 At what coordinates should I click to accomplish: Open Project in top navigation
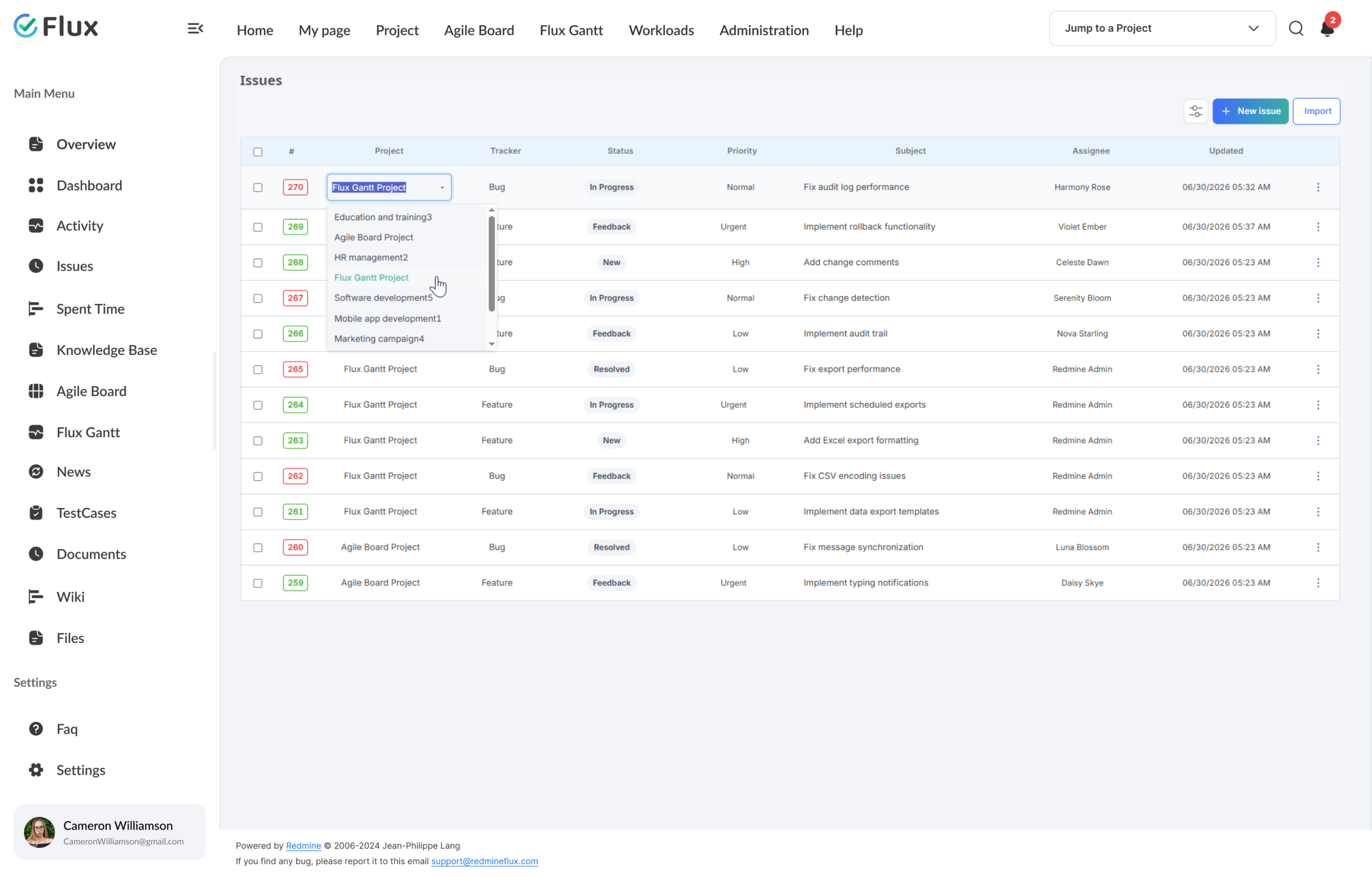(397, 30)
